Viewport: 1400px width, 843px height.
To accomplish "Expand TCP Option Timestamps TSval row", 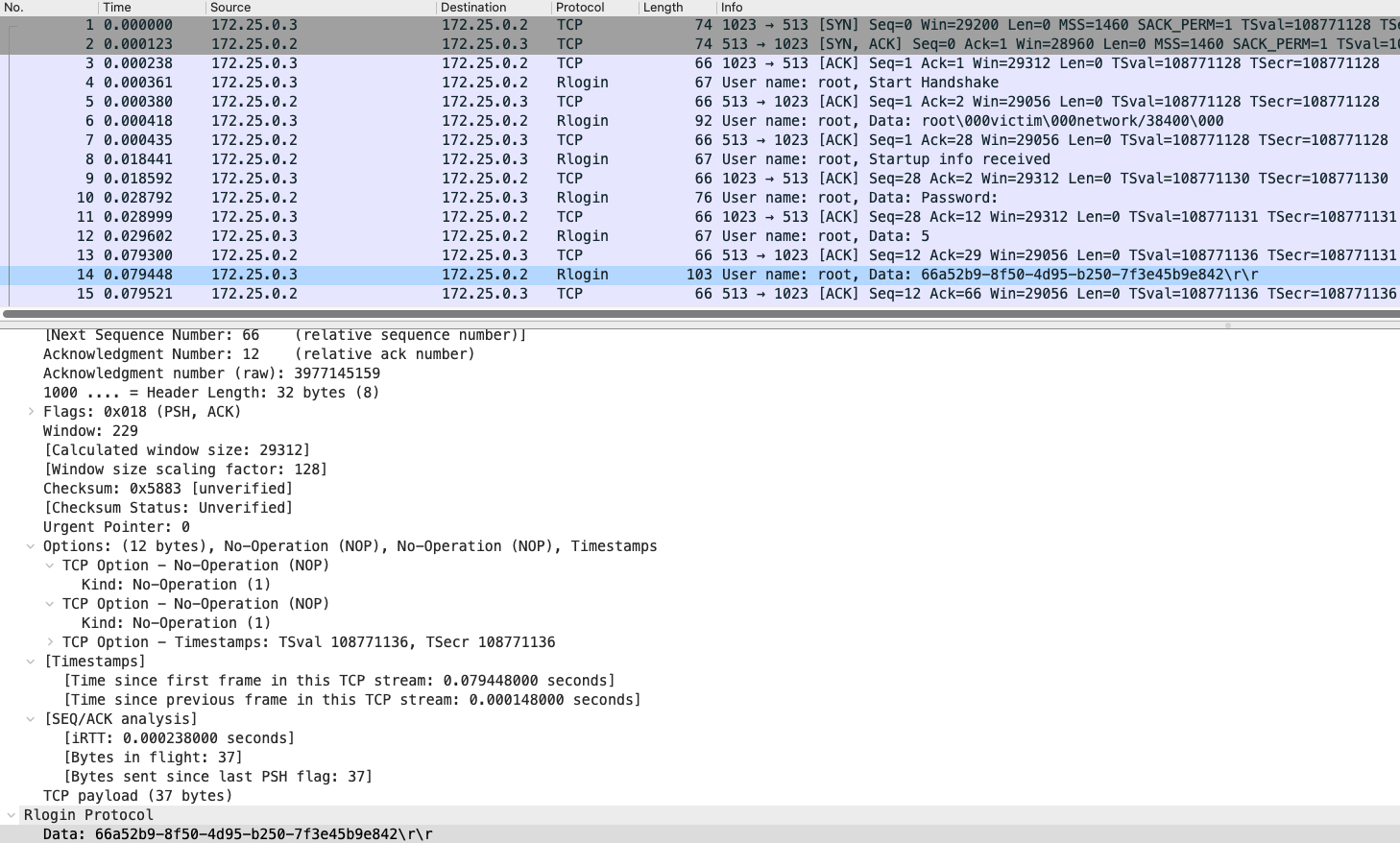I will point(50,642).
